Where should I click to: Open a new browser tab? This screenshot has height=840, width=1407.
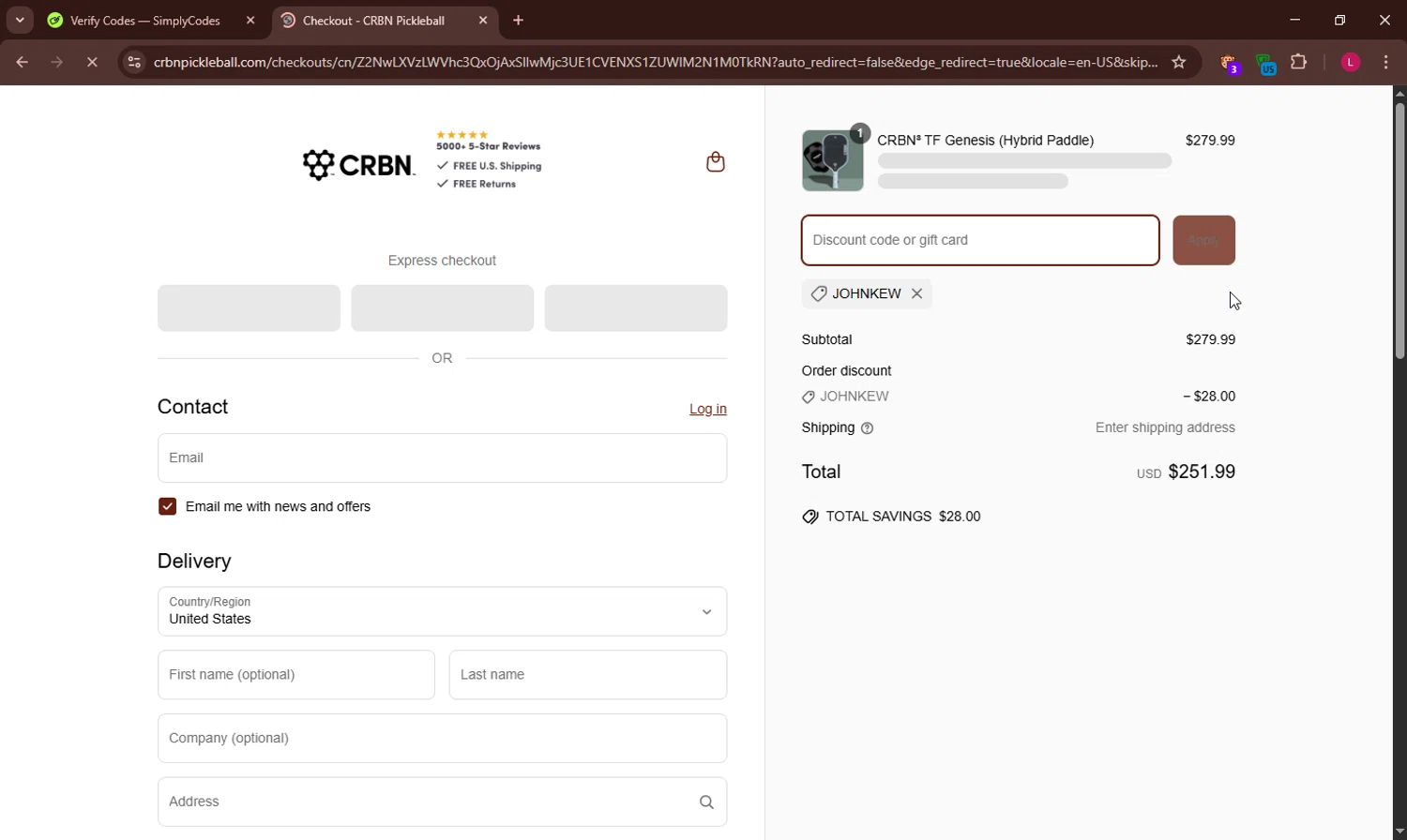tap(519, 20)
